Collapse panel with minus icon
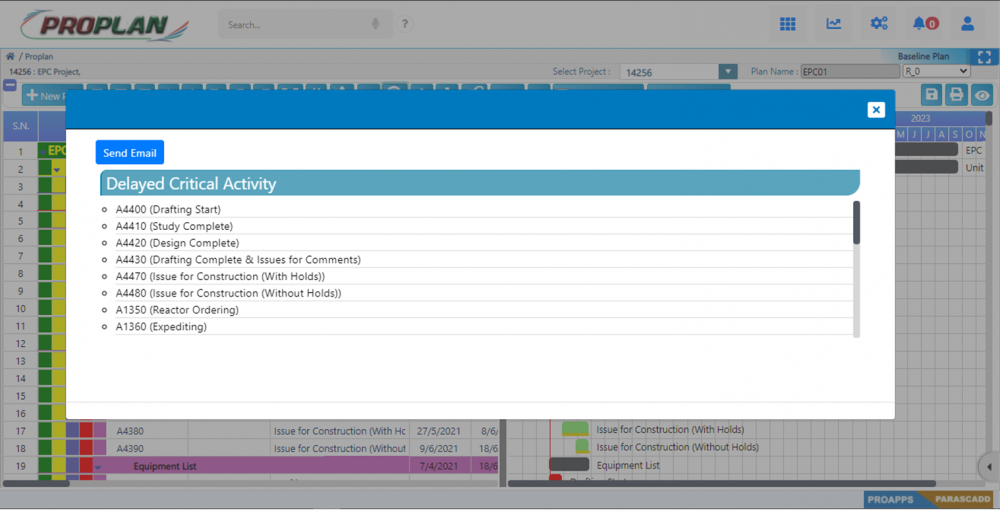The width and height of the screenshot is (1000, 512). pos(10,85)
